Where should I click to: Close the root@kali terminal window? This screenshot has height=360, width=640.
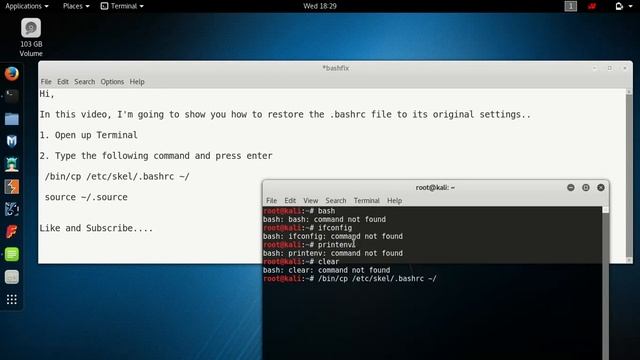[x=601, y=187]
